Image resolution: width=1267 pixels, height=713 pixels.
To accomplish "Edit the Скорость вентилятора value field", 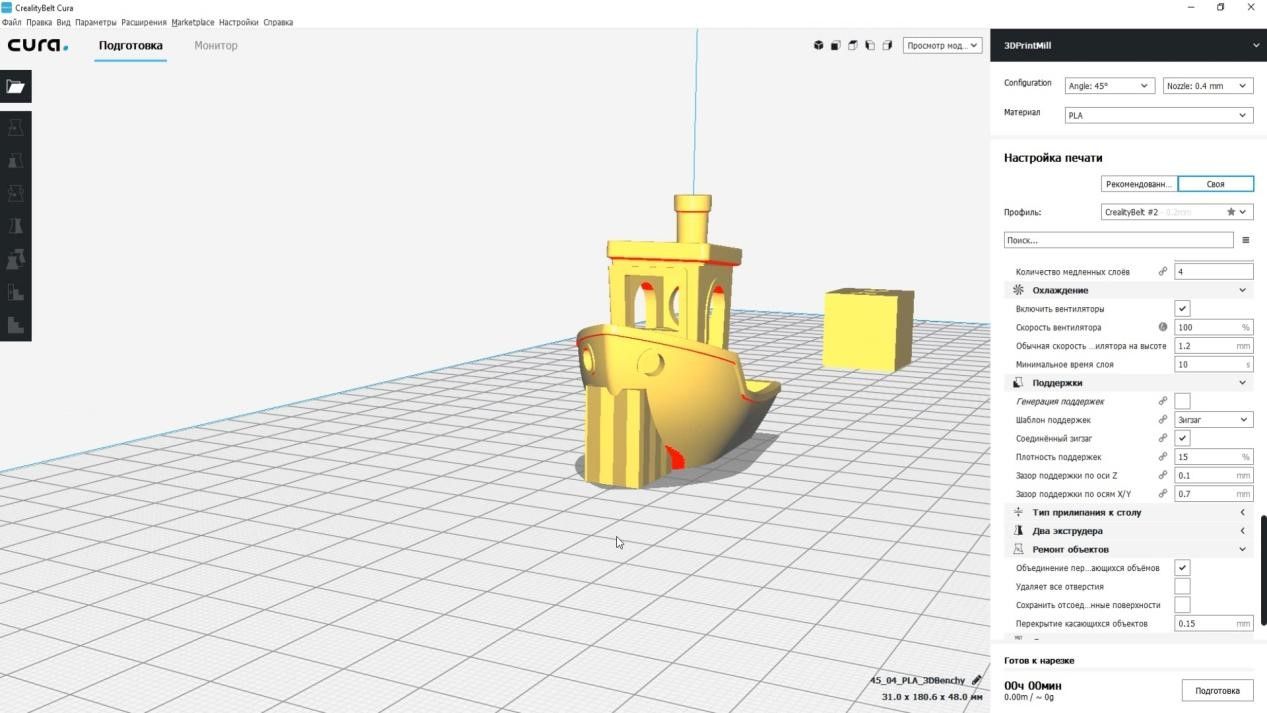I will [x=1213, y=327].
